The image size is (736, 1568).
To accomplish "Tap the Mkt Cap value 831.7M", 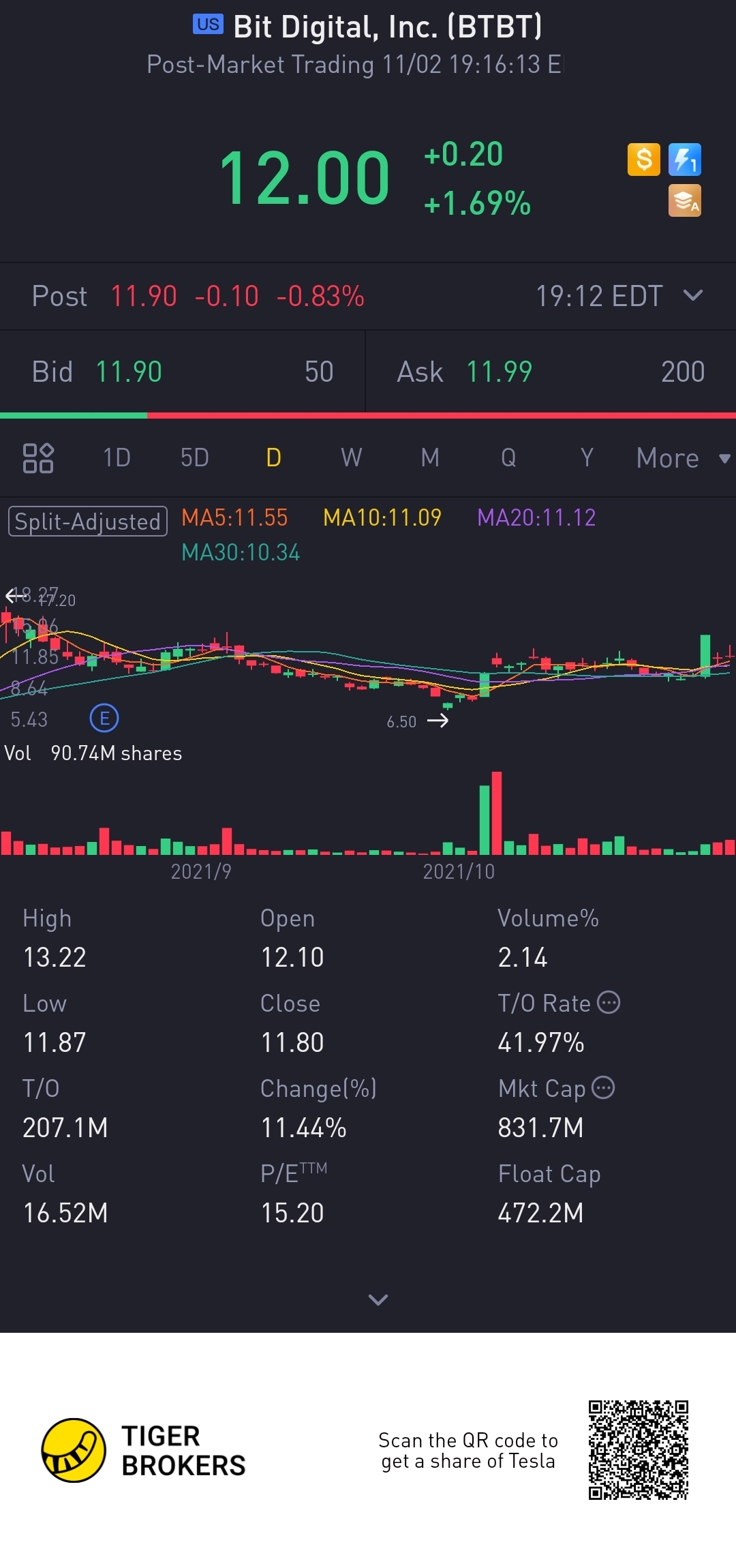I will (540, 1128).
